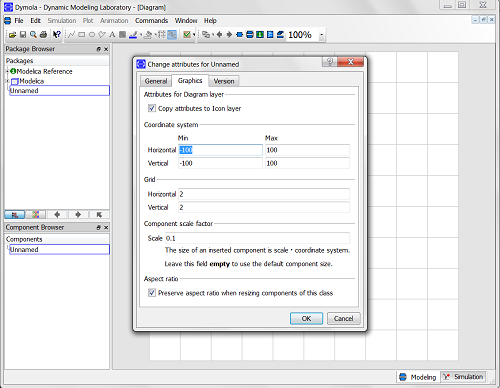
Task: Click the Recent models toolbar icon
Action: [x=206, y=35]
